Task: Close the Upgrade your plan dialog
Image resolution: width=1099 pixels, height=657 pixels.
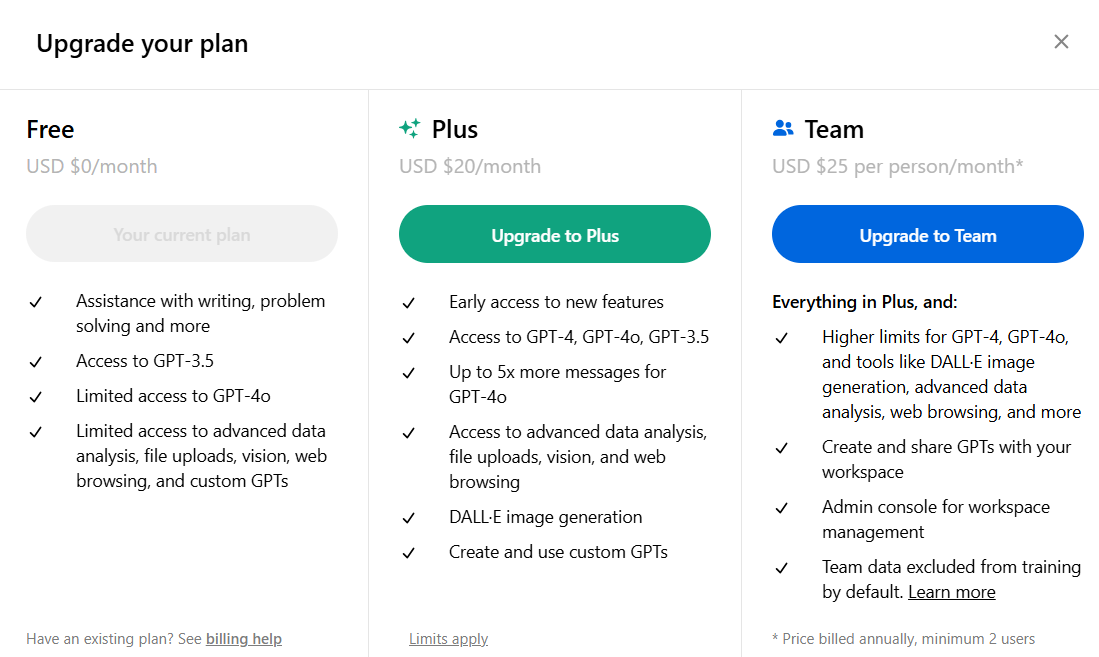Action: point(1061,42)
